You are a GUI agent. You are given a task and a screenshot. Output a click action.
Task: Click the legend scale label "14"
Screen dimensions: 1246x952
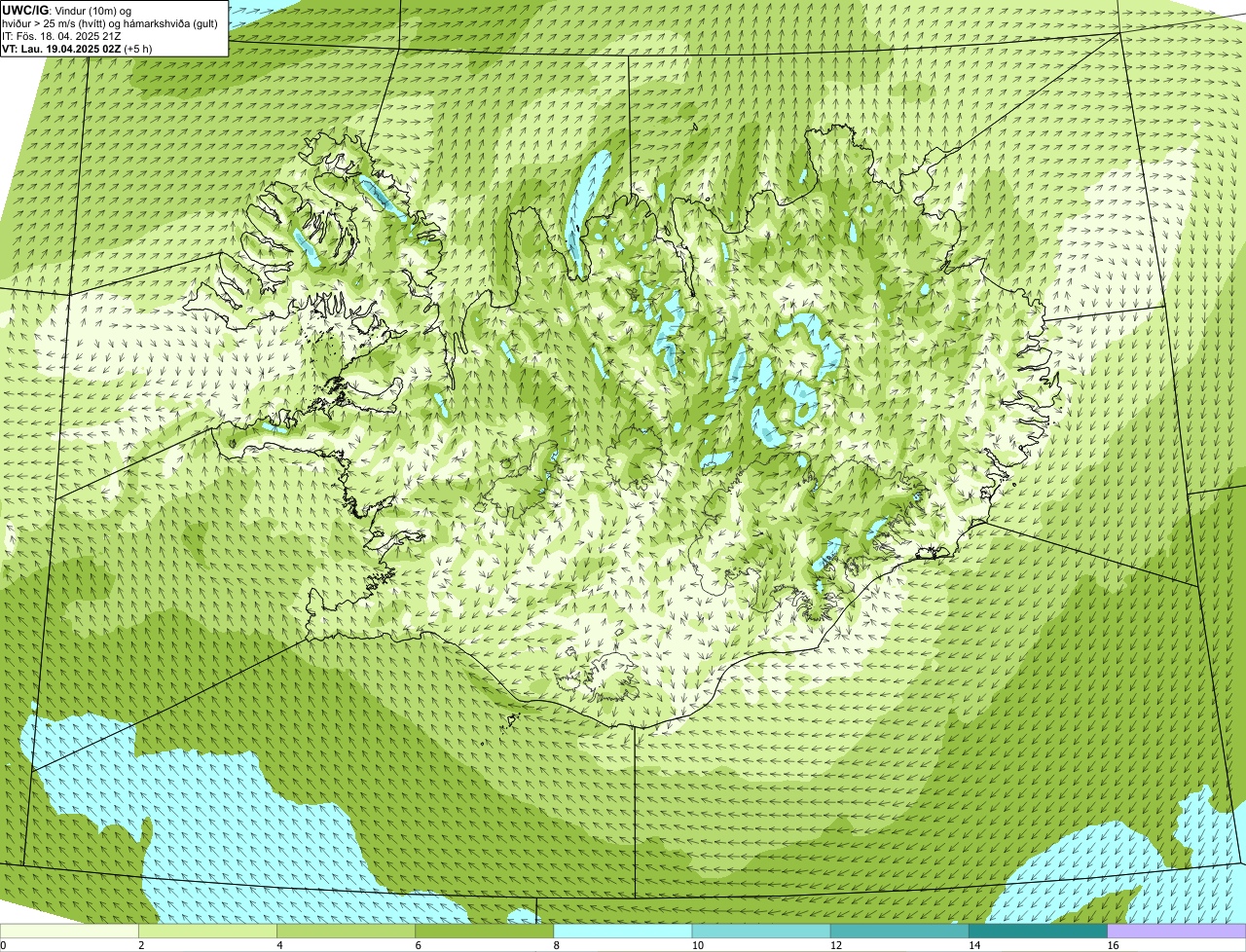(973, 945)
